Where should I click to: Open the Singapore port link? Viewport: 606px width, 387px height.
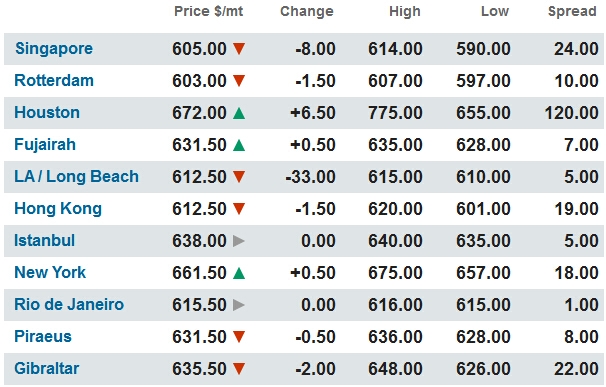[54, 49]
